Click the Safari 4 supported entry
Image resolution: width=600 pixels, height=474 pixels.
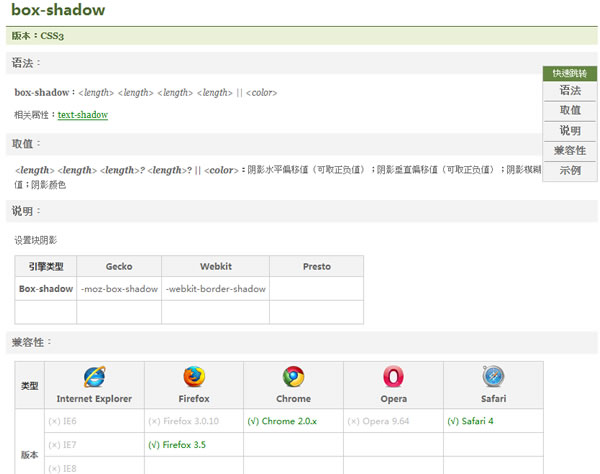471,421
